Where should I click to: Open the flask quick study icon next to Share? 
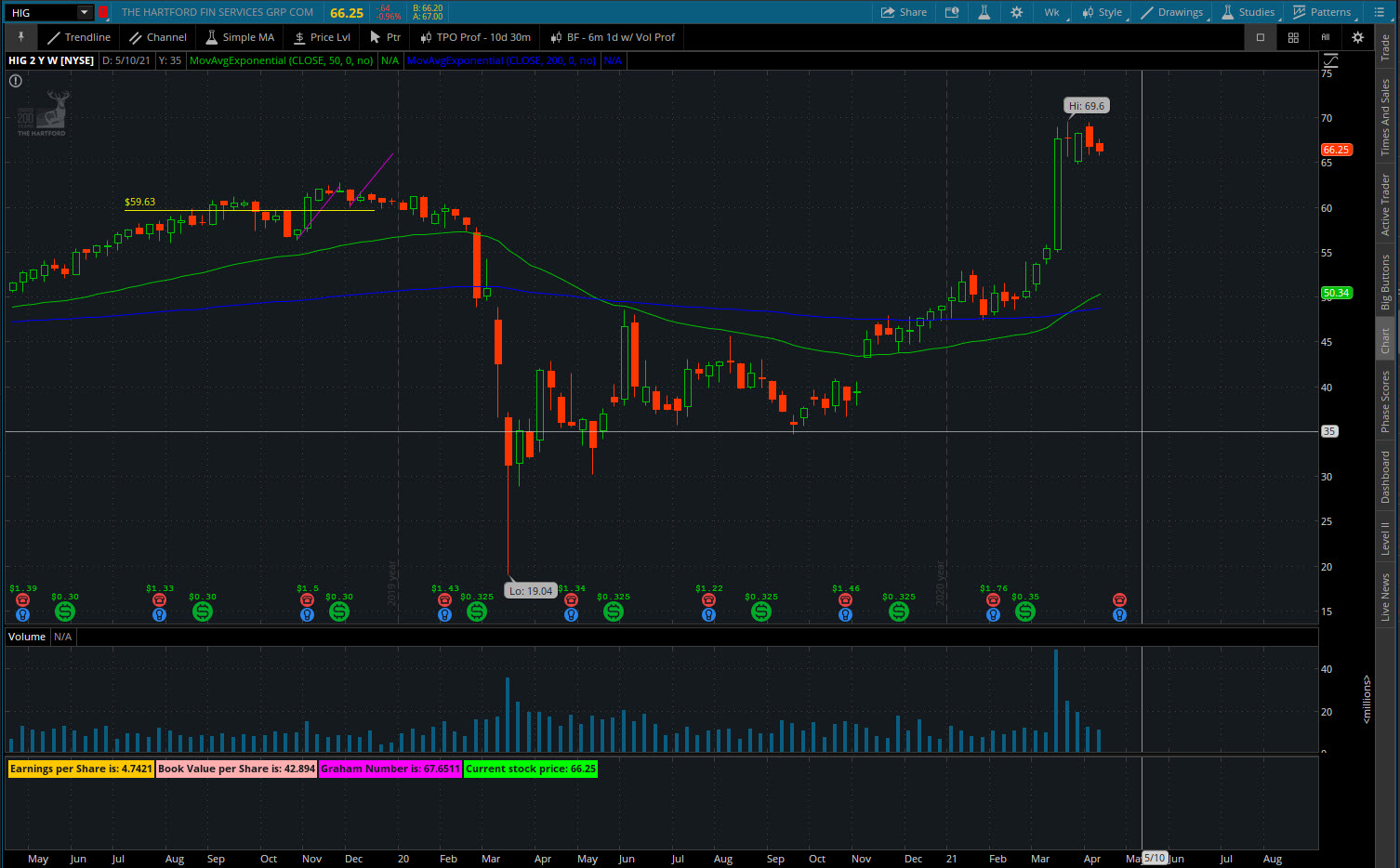coord(984,12)
